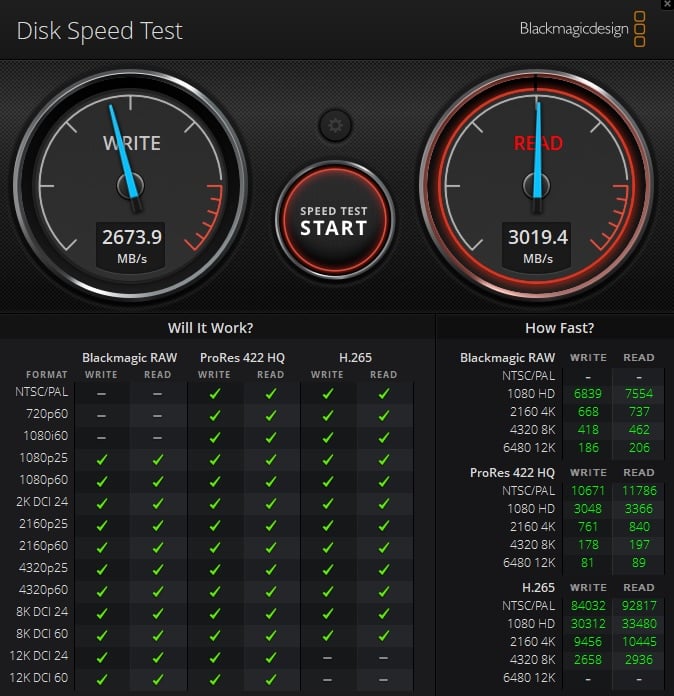
Task: Click H.265 column header in Will It Work
Action: [355, 358]
